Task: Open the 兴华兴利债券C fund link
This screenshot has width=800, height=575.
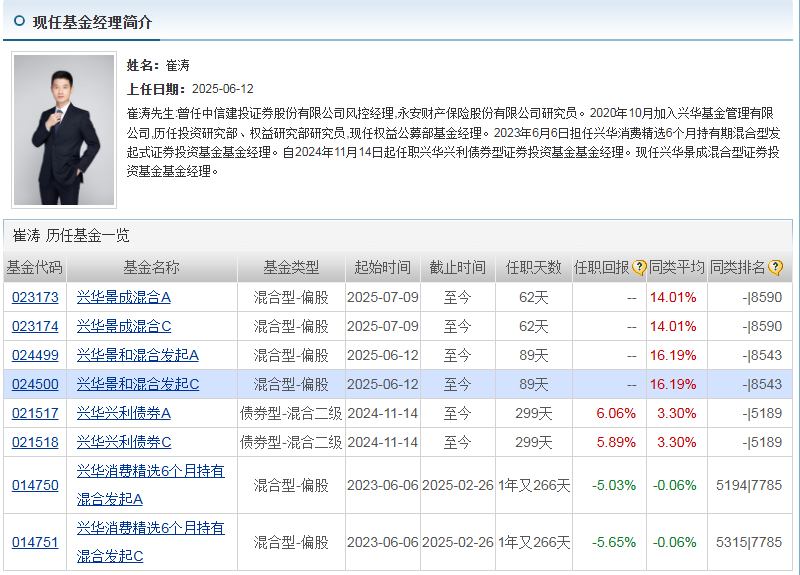Action: tap(124, 443)
